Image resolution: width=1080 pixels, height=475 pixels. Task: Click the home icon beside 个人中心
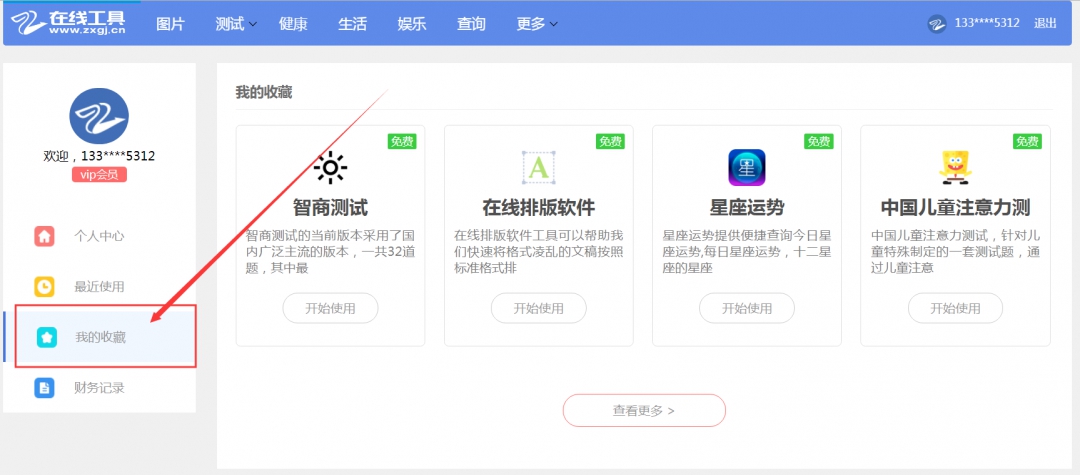(45, 237)
